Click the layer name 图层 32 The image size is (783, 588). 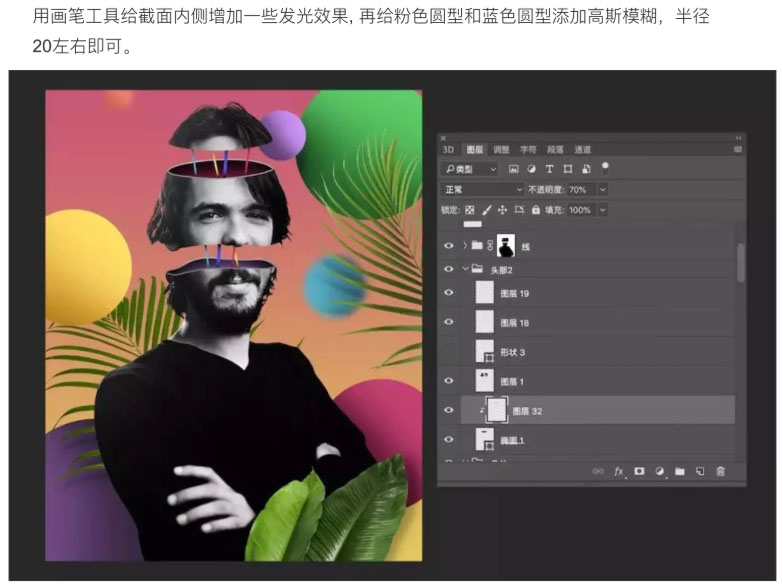527,411
